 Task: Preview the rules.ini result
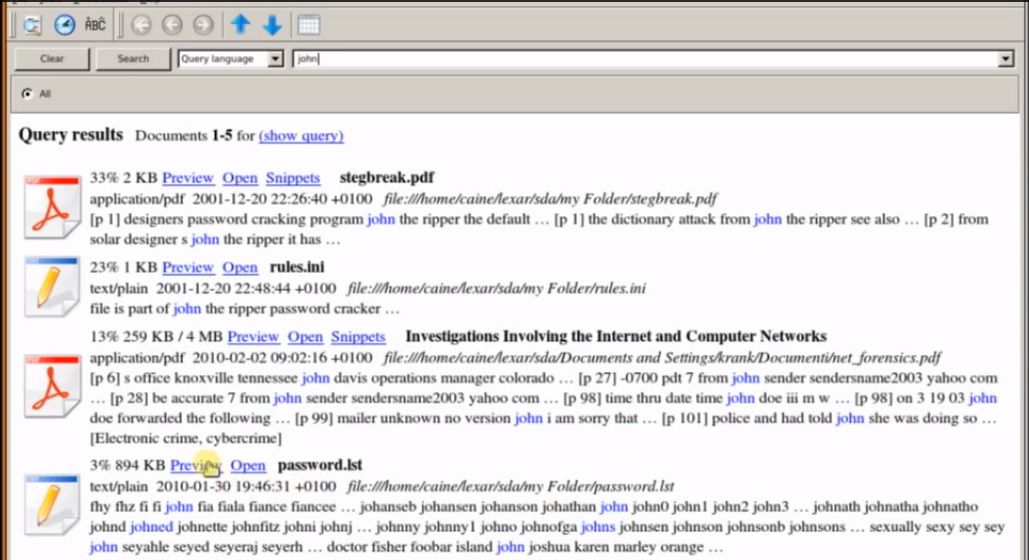188,267
